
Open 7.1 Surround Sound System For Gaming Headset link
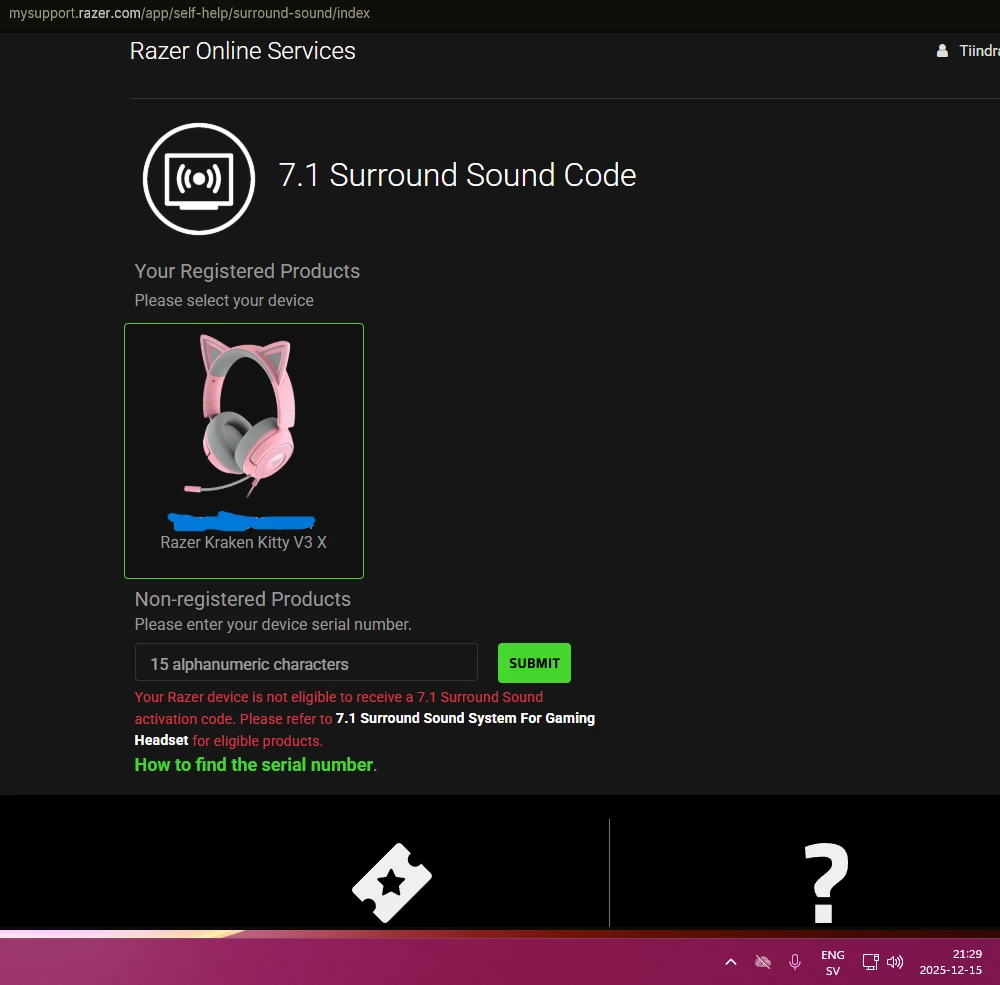[x=465, y=718]
